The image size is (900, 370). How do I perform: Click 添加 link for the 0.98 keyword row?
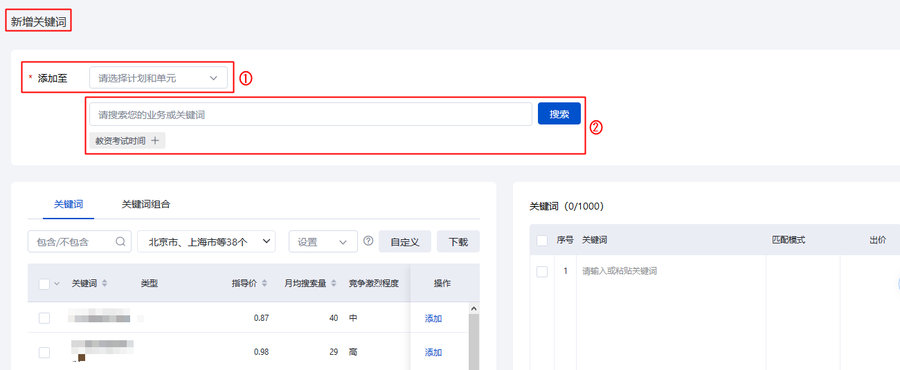click(433, 352)
